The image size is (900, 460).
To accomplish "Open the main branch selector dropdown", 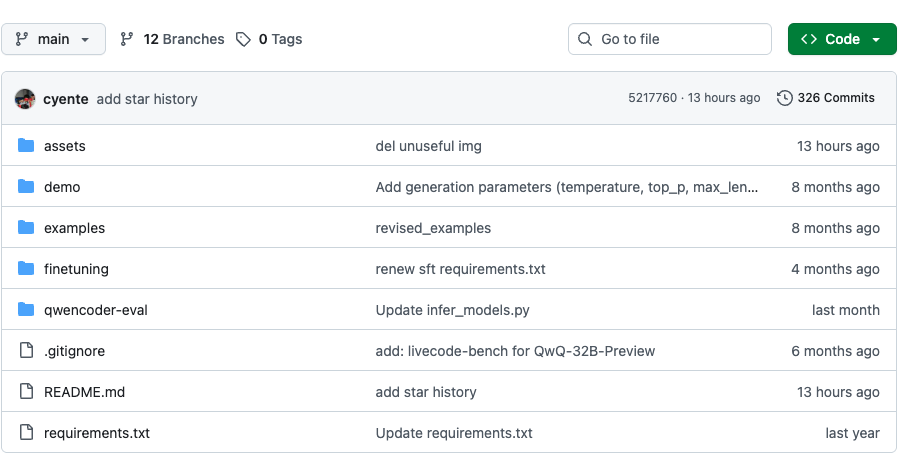I will pyautogui.click(x=53, y=39).
